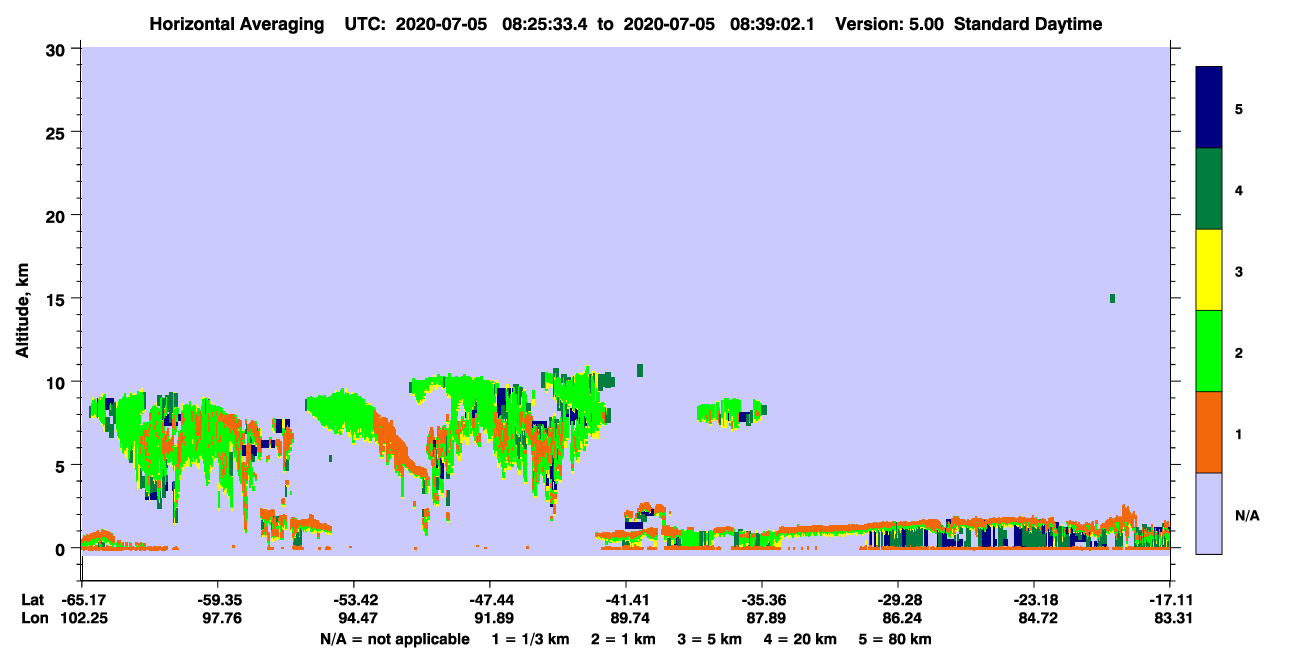Click the bright green level 2 color swatch

point(1209,351)
